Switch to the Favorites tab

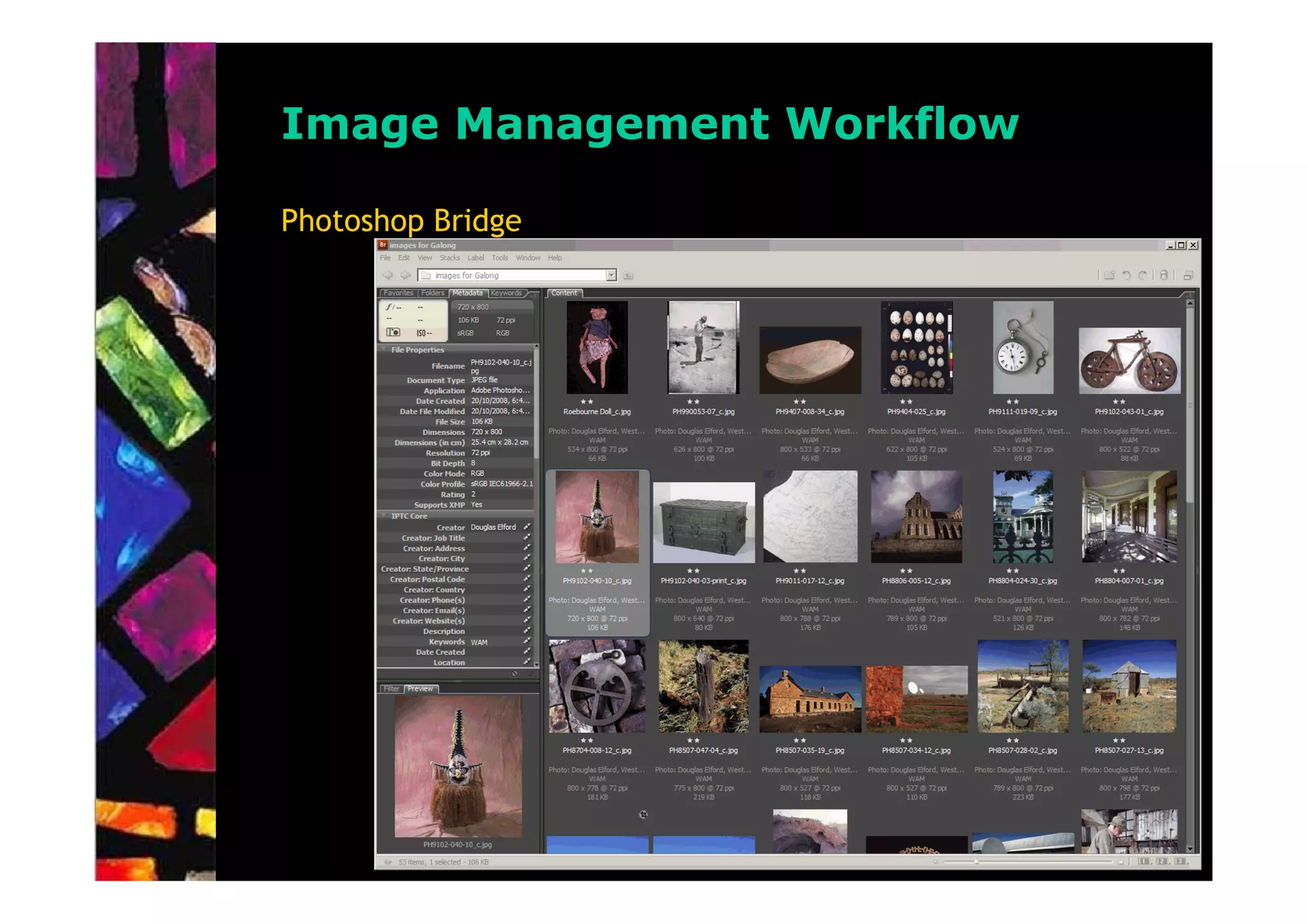(x=398, y=293)
